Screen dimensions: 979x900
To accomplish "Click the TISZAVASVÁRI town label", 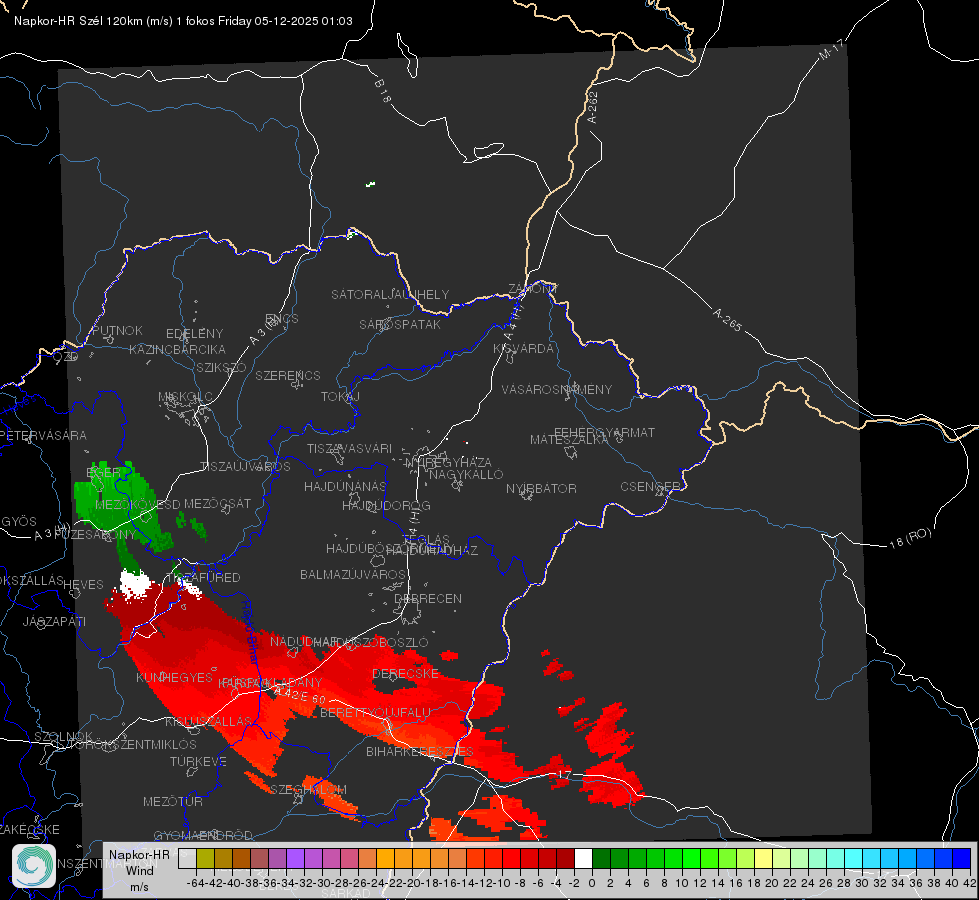I will coord(349,448).
